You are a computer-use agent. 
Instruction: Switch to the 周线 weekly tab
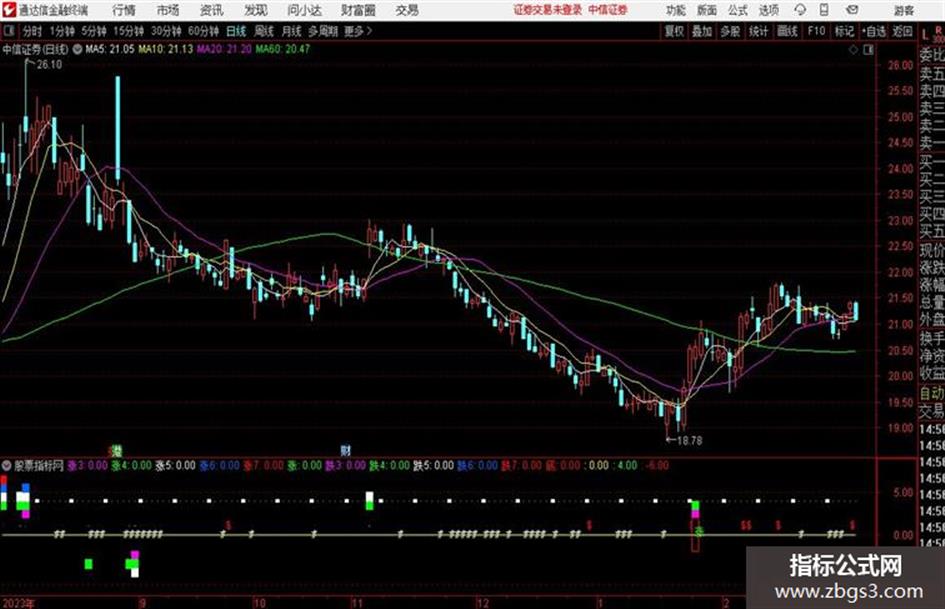[264, 31]
